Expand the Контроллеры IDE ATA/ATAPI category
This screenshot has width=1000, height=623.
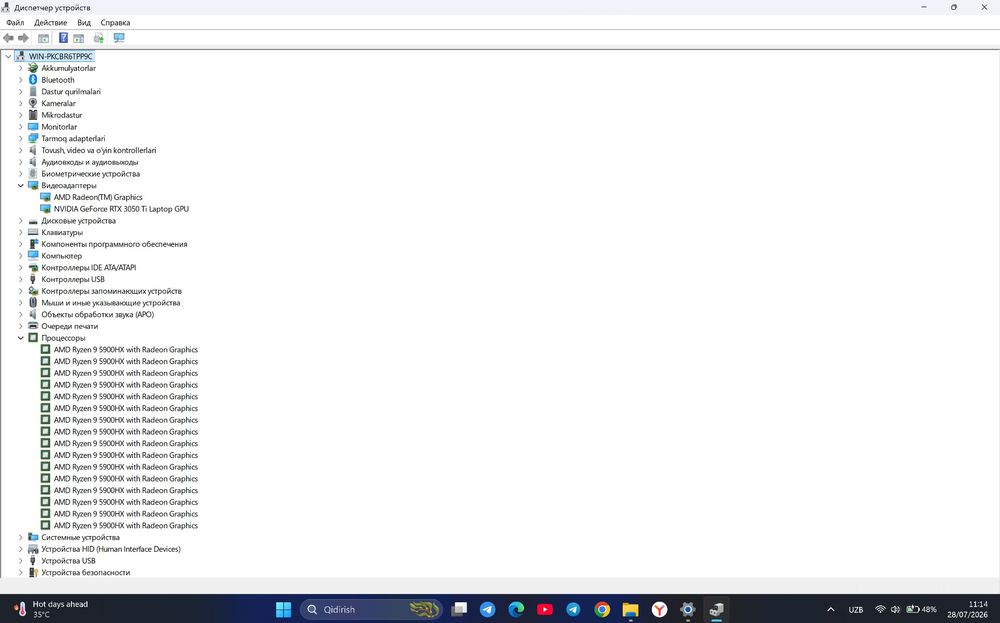pos(20,268)
